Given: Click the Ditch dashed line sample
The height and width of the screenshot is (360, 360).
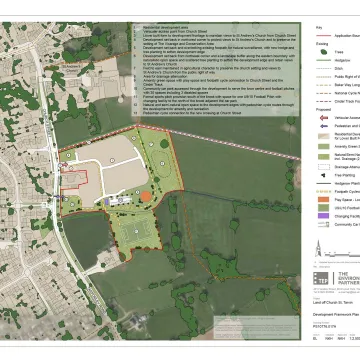Looking at the screenshot, I should [323, 68].
